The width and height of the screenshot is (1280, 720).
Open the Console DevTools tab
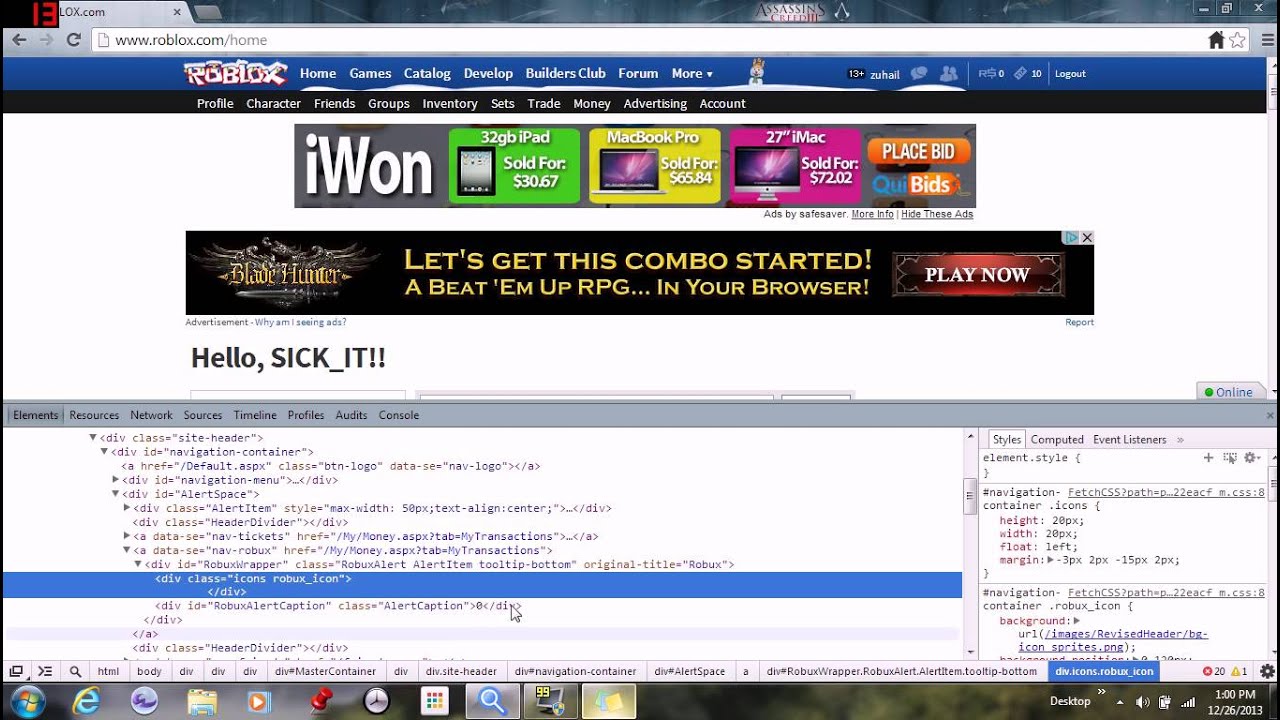(399, 415)
